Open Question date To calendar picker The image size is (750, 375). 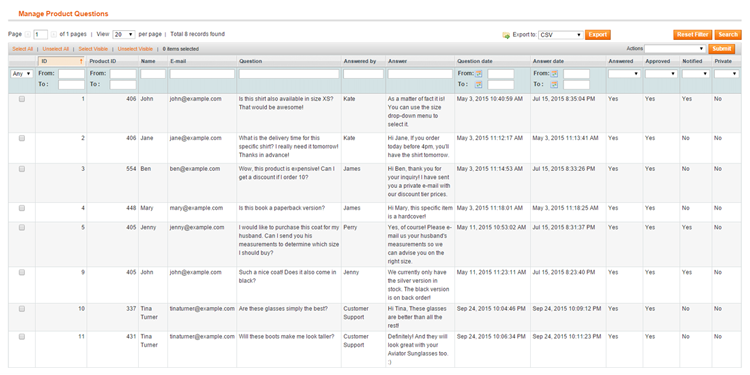point(479,85)
